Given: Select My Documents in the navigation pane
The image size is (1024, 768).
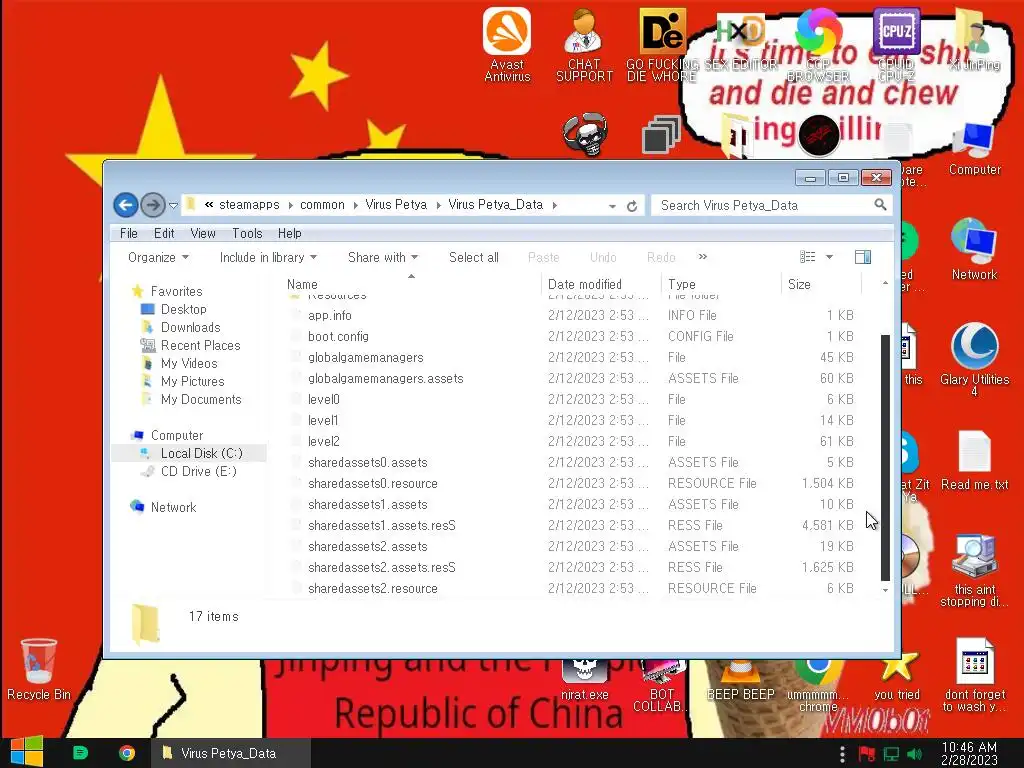Looking at the screenshot, I should [x=201, y=399].
